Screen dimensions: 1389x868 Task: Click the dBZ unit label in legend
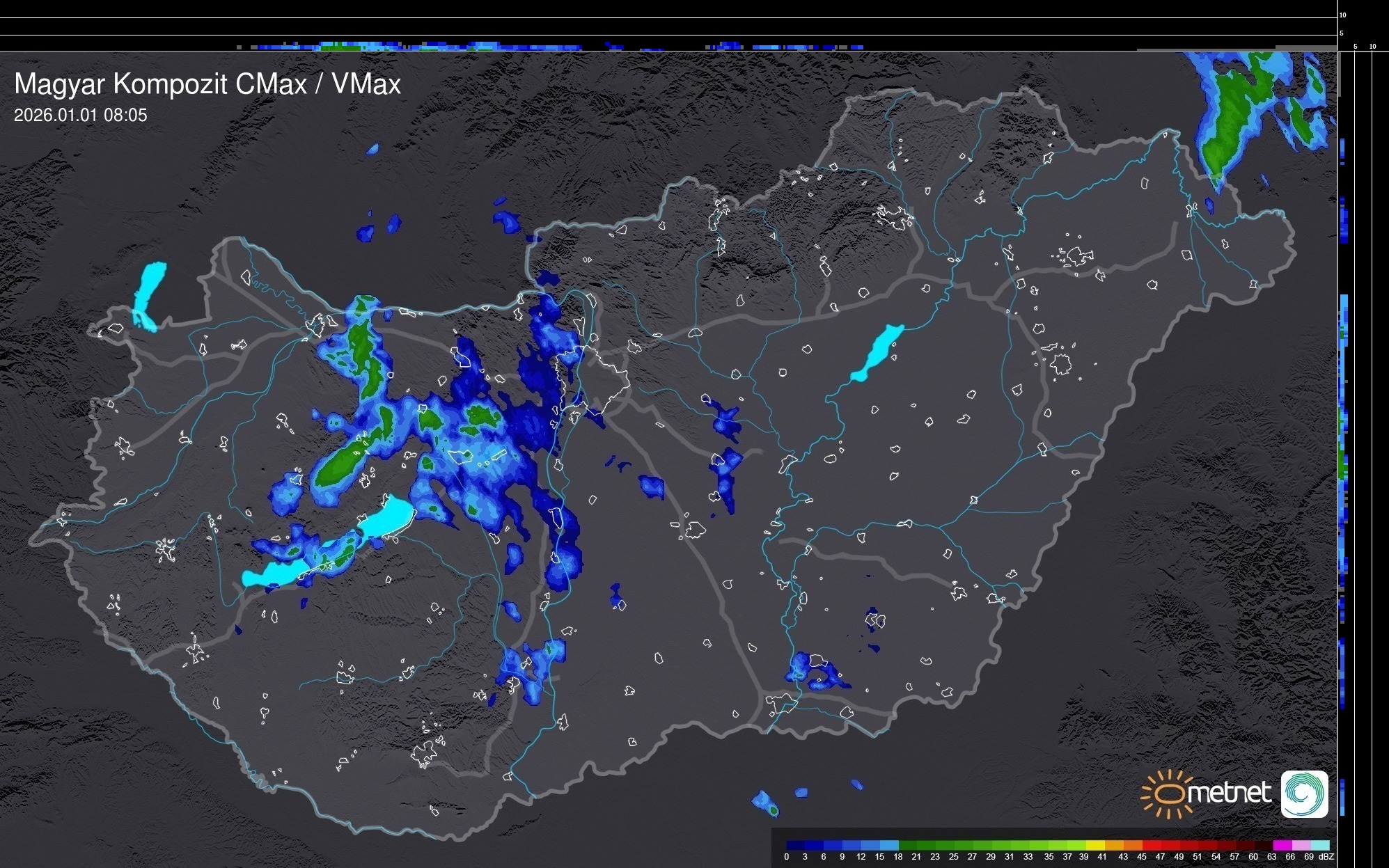tap(1326, 857)
